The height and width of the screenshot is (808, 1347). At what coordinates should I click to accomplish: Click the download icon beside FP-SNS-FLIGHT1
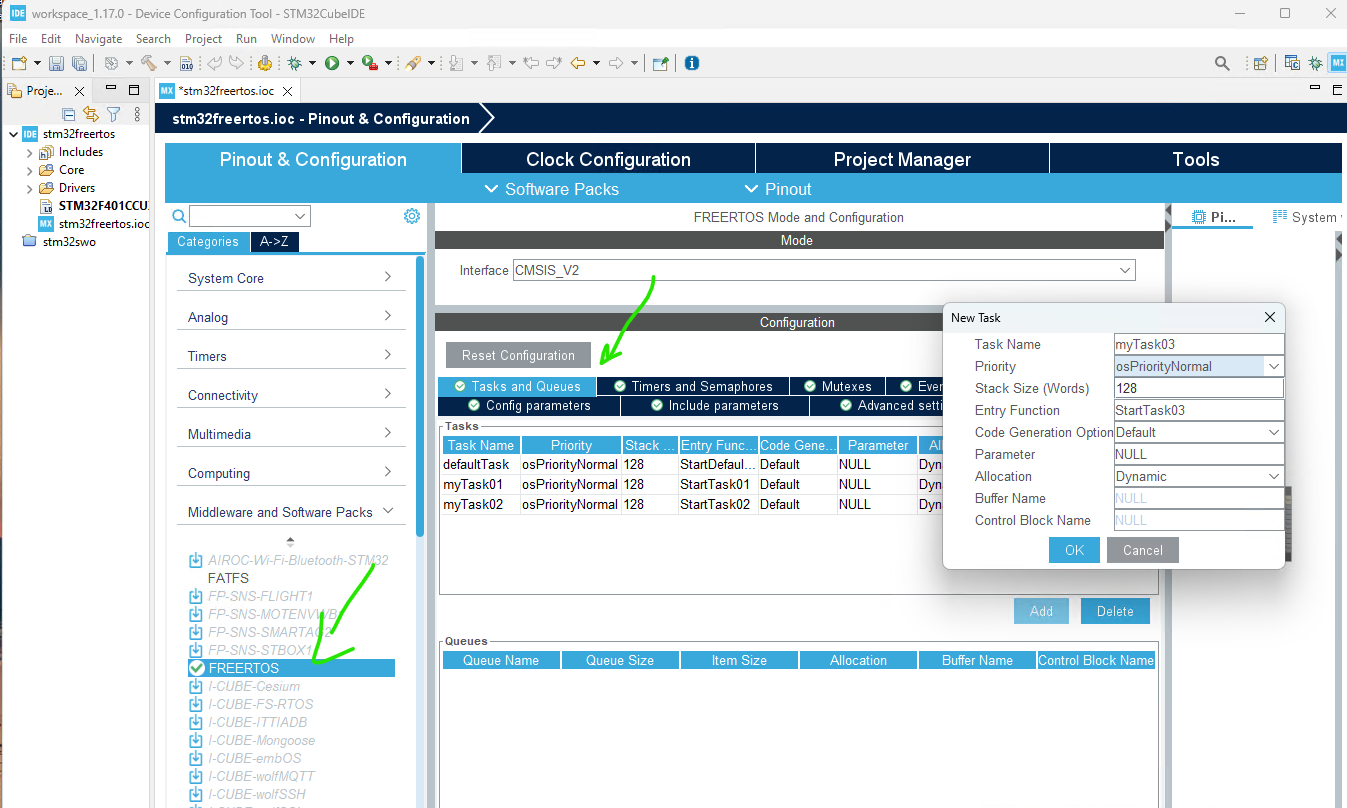click(196, 596)
